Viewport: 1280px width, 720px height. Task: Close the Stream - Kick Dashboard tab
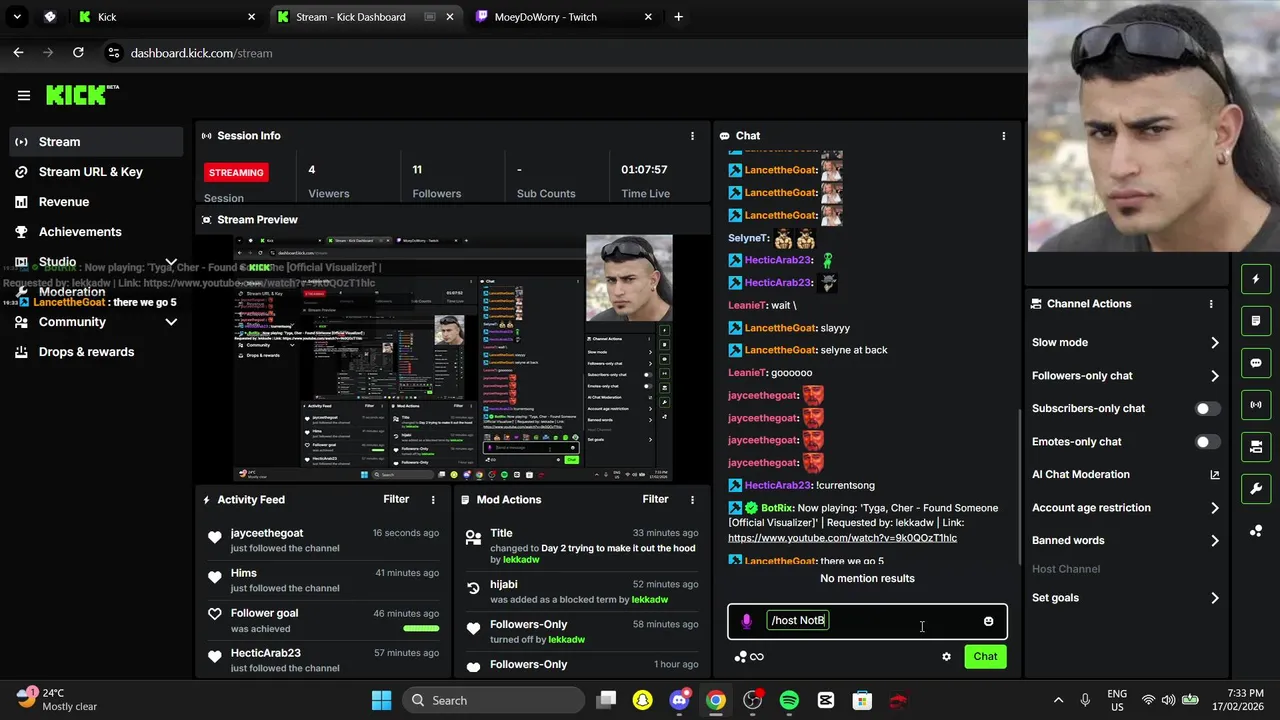tap(450, 17)
